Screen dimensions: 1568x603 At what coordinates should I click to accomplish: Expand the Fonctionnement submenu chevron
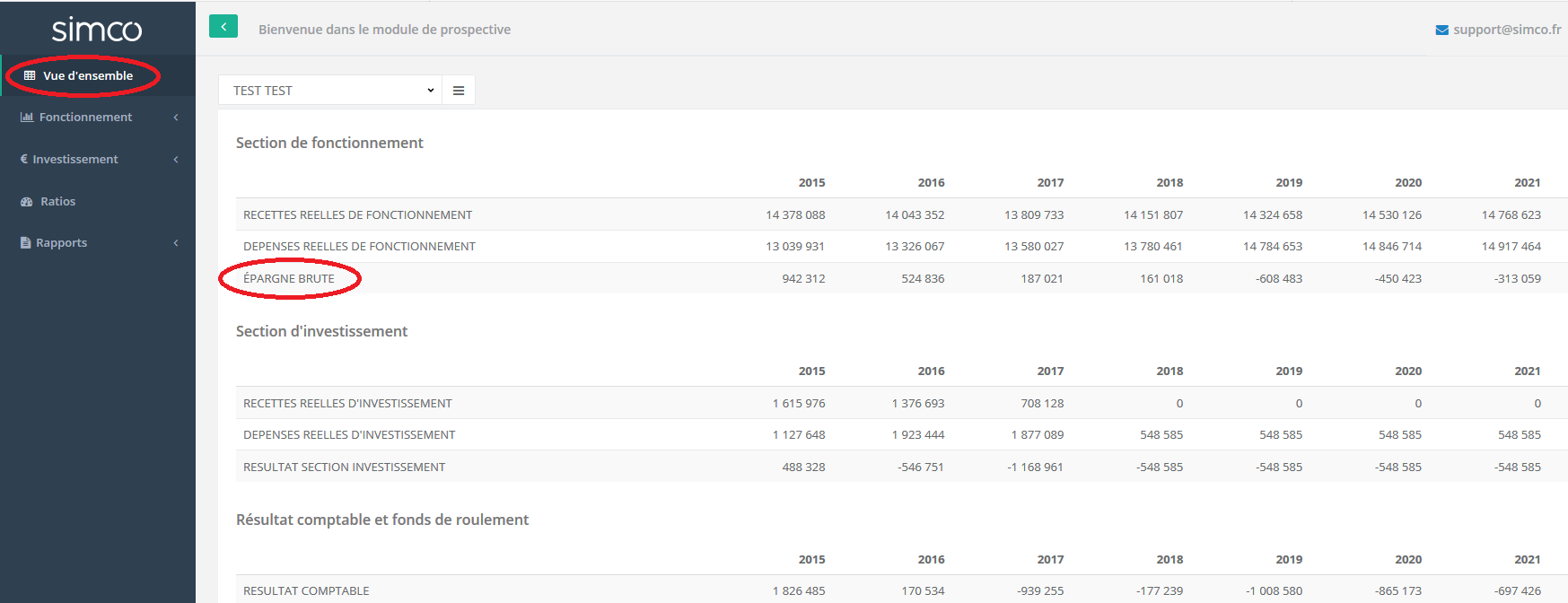coord(176,118)
